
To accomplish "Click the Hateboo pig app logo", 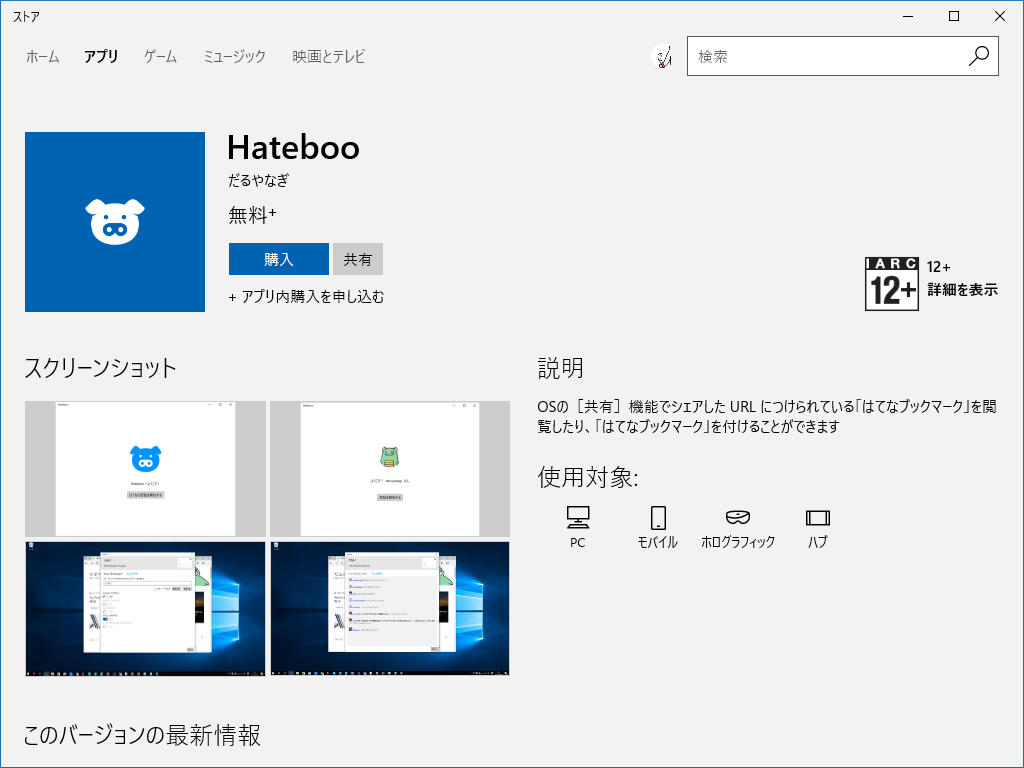I will [x=115, y=222].
